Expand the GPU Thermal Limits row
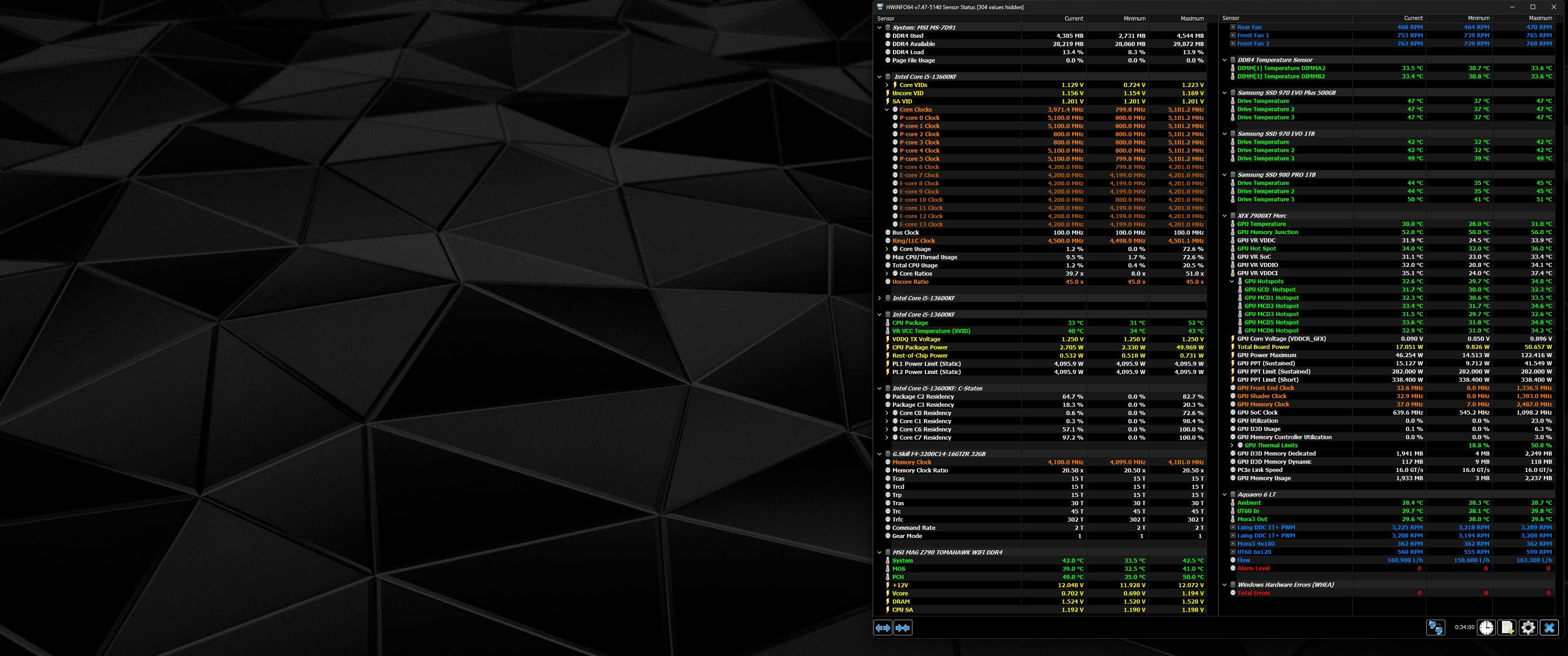1568x656 pixels. tap(1232, 446)
